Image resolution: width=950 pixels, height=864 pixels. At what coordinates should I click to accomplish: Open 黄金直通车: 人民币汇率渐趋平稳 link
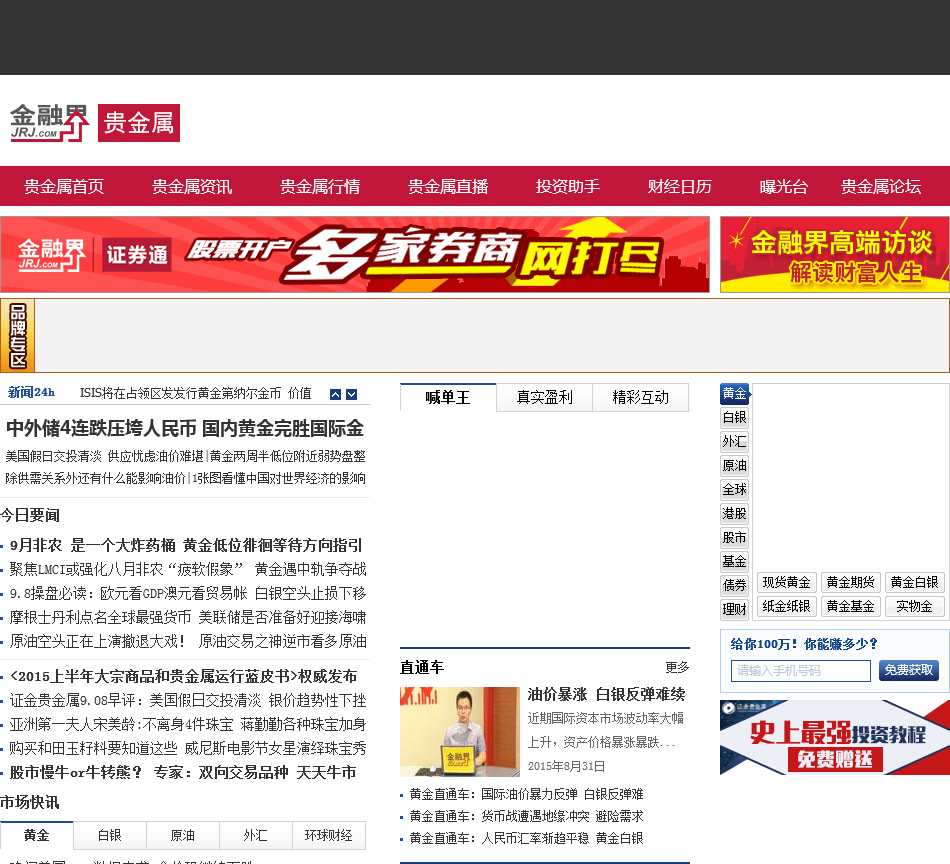point(526,839)
